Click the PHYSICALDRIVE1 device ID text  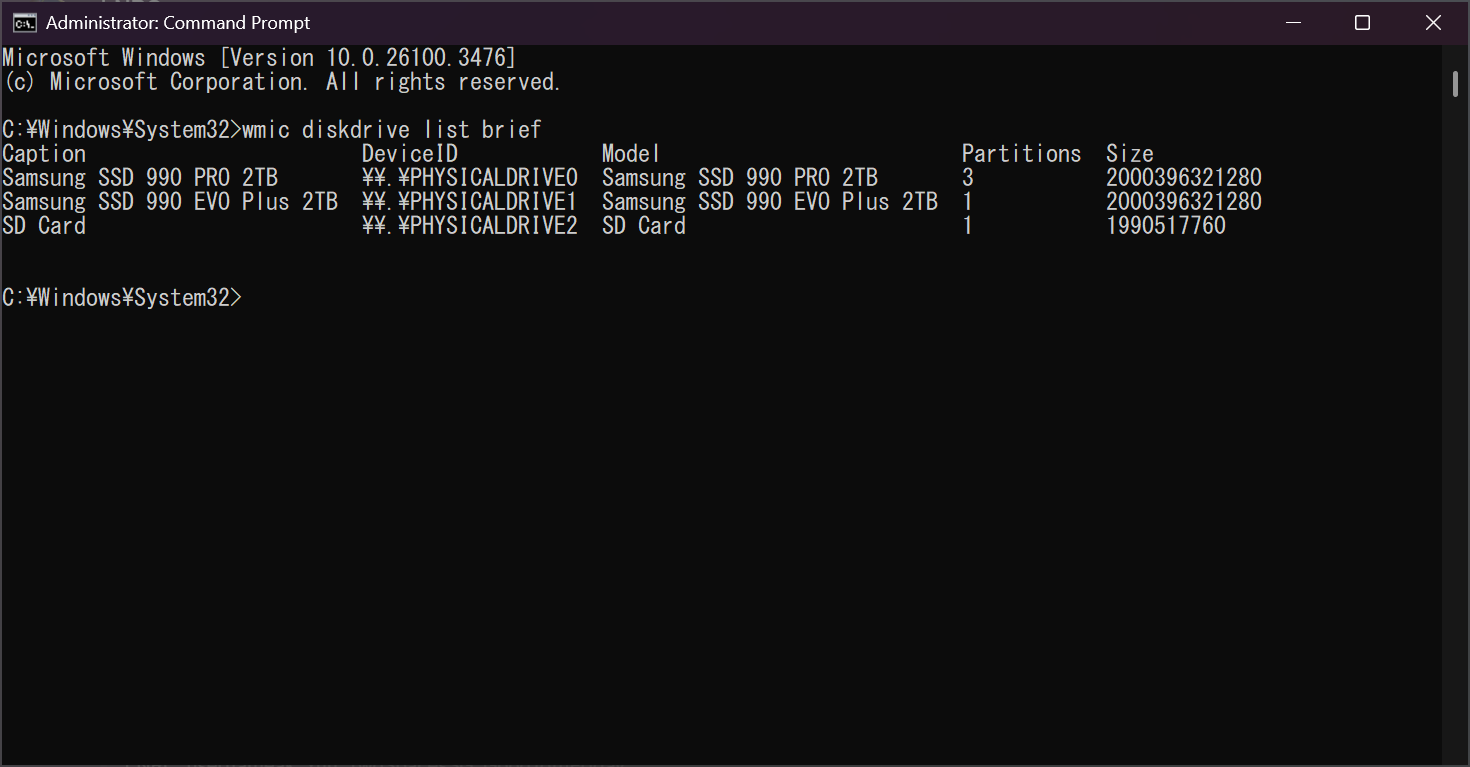[x=470, y=202]
